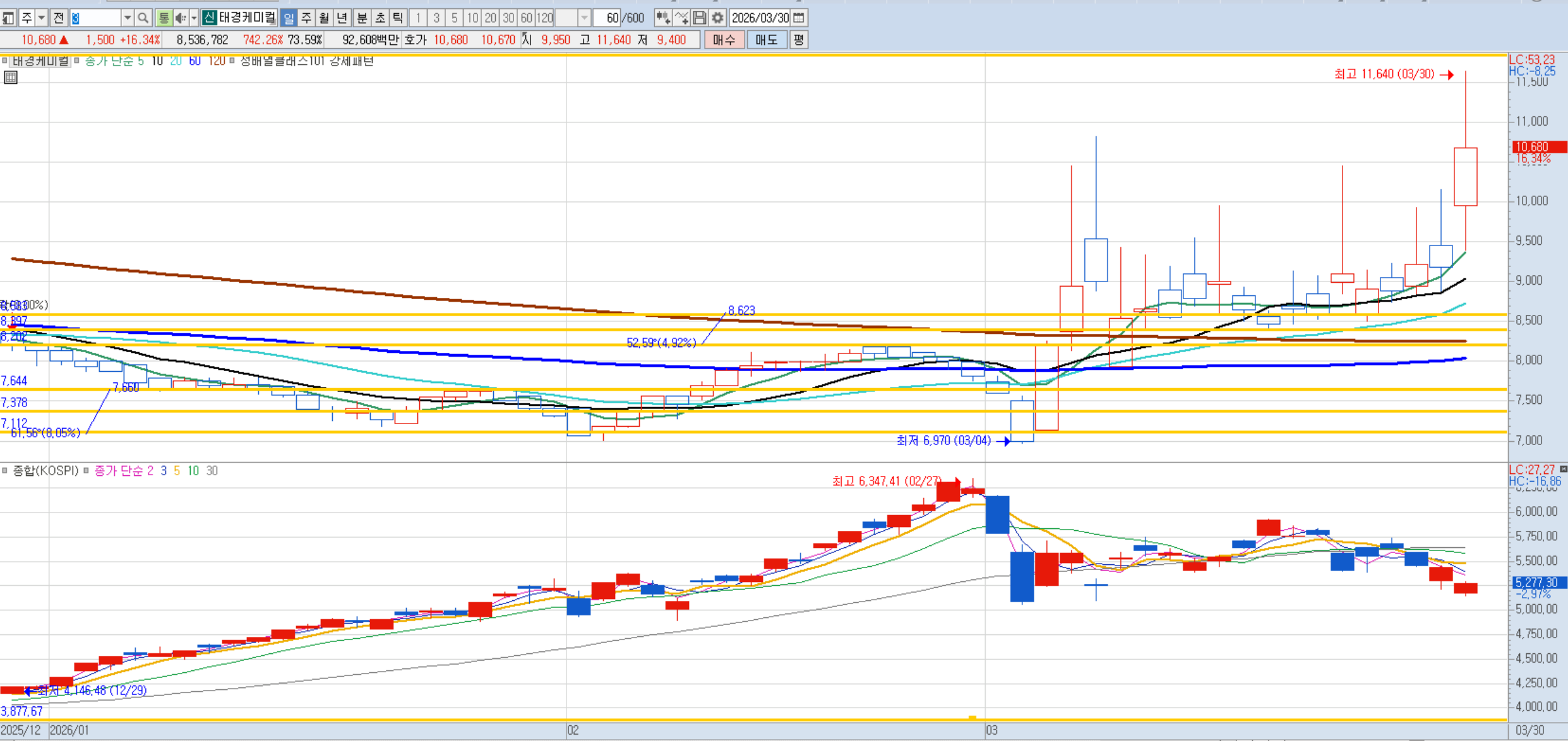Click the 전 button
Image resolution: width=1568 pixels, height=741 pixels.
tap(58, 18)
